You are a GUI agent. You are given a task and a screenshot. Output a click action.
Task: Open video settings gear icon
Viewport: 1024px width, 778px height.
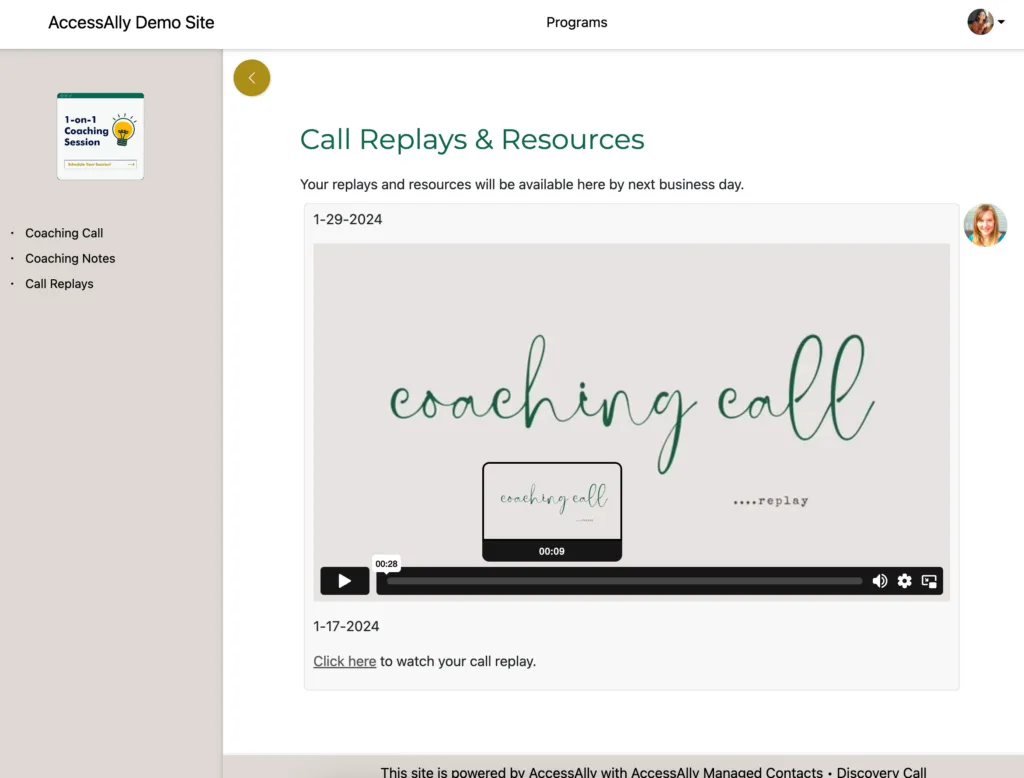coord(904,581)
